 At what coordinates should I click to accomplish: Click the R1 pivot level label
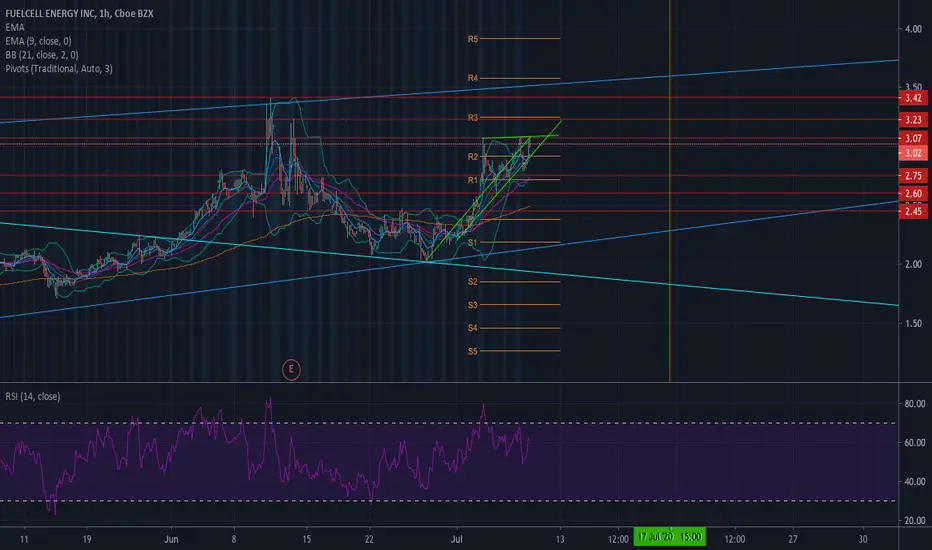coord(473,180)
